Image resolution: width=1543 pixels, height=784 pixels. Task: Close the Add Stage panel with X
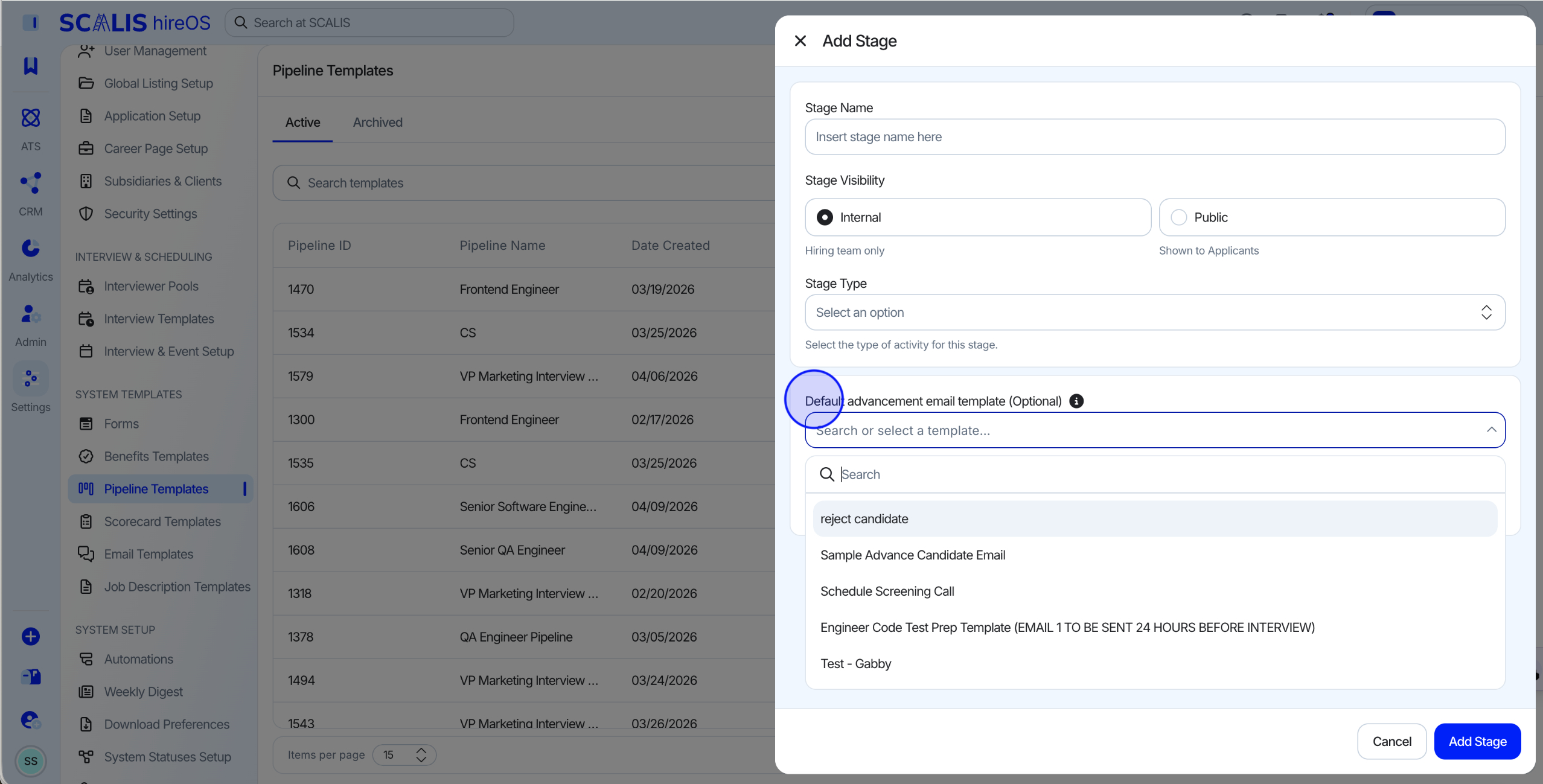(800, 41)
